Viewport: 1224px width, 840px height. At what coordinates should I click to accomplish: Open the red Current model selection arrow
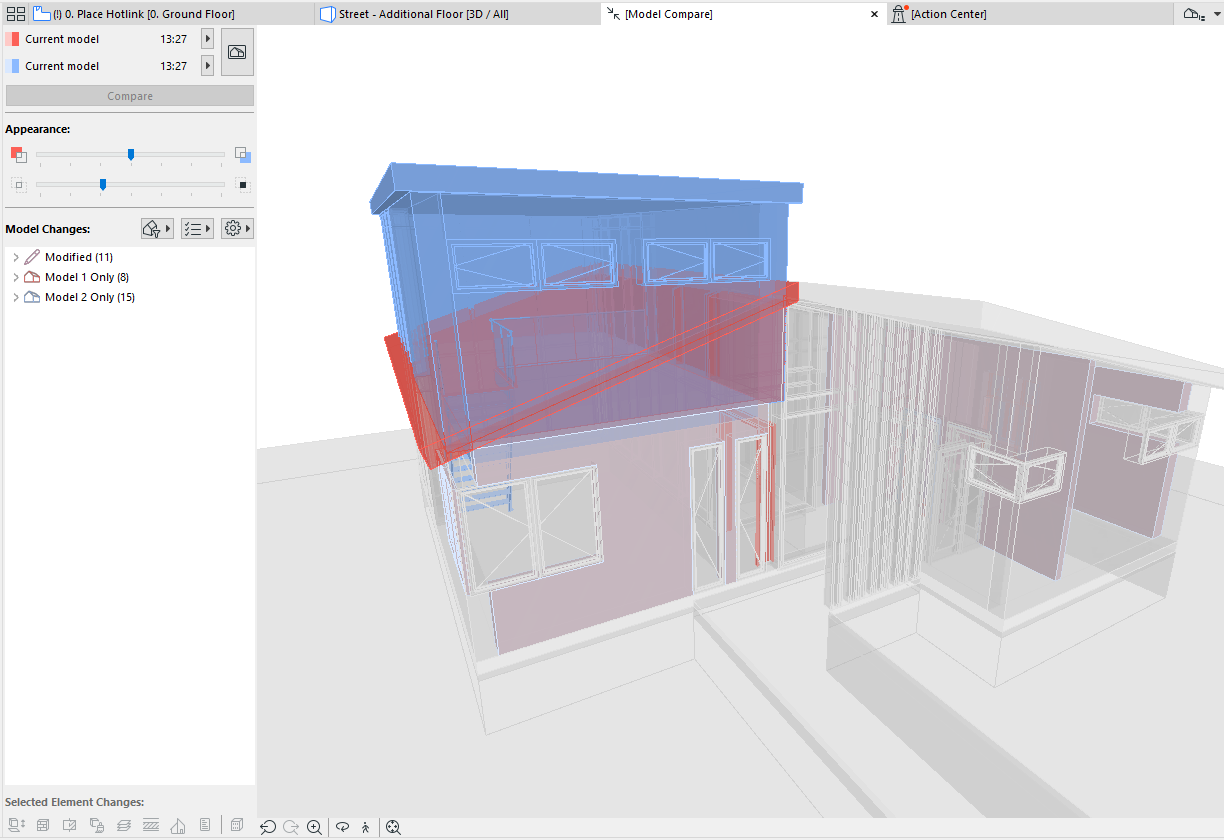(207, 39)
